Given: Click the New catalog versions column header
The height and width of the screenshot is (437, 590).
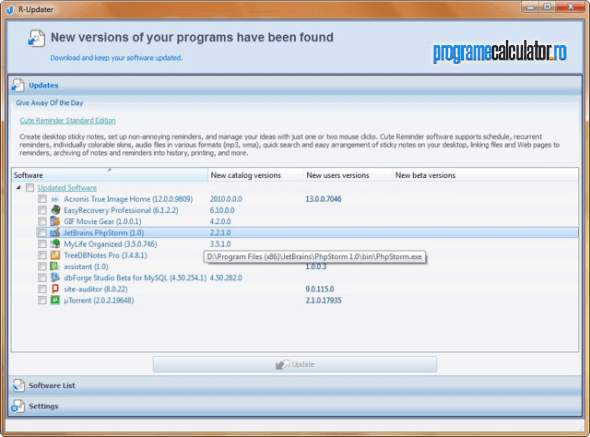Looking at the screenshot, I should (255, 175).
